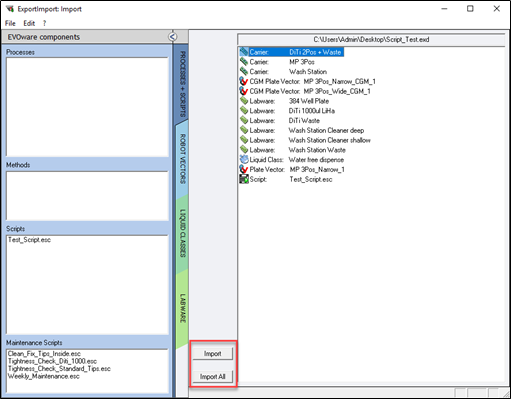Select the 'Wash Station' carrier row
The height and width of the screenshot is (399, 511).
tap(283, 71)
